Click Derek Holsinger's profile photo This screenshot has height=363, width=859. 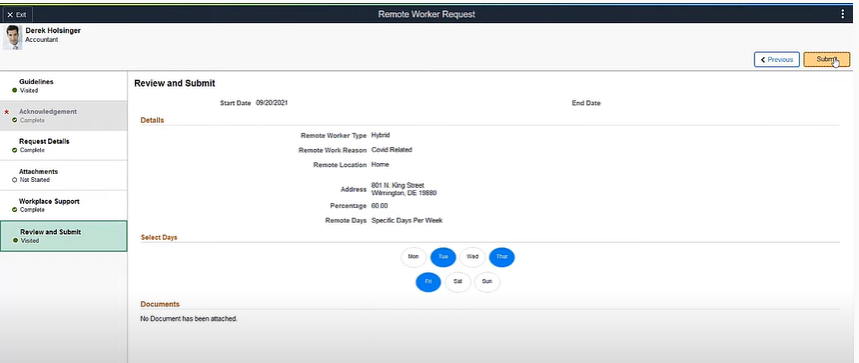tap(12, 37)
